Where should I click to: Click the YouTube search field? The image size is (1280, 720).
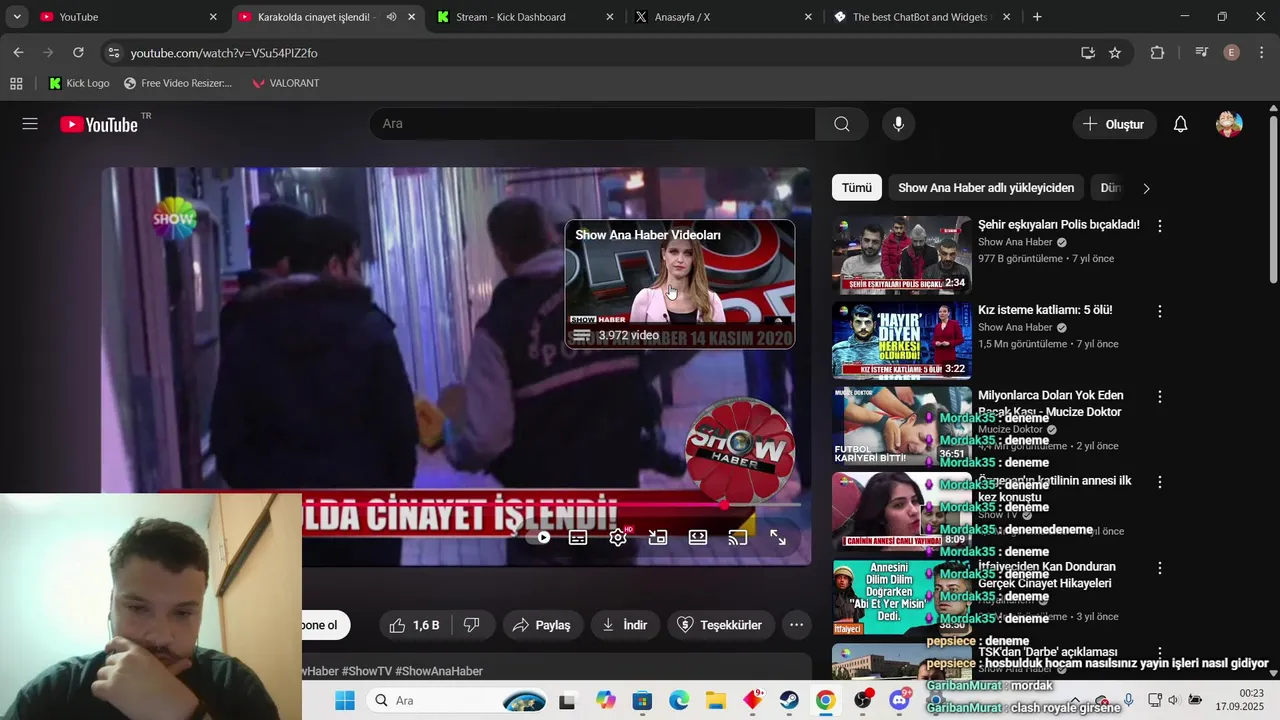point(592,124)
